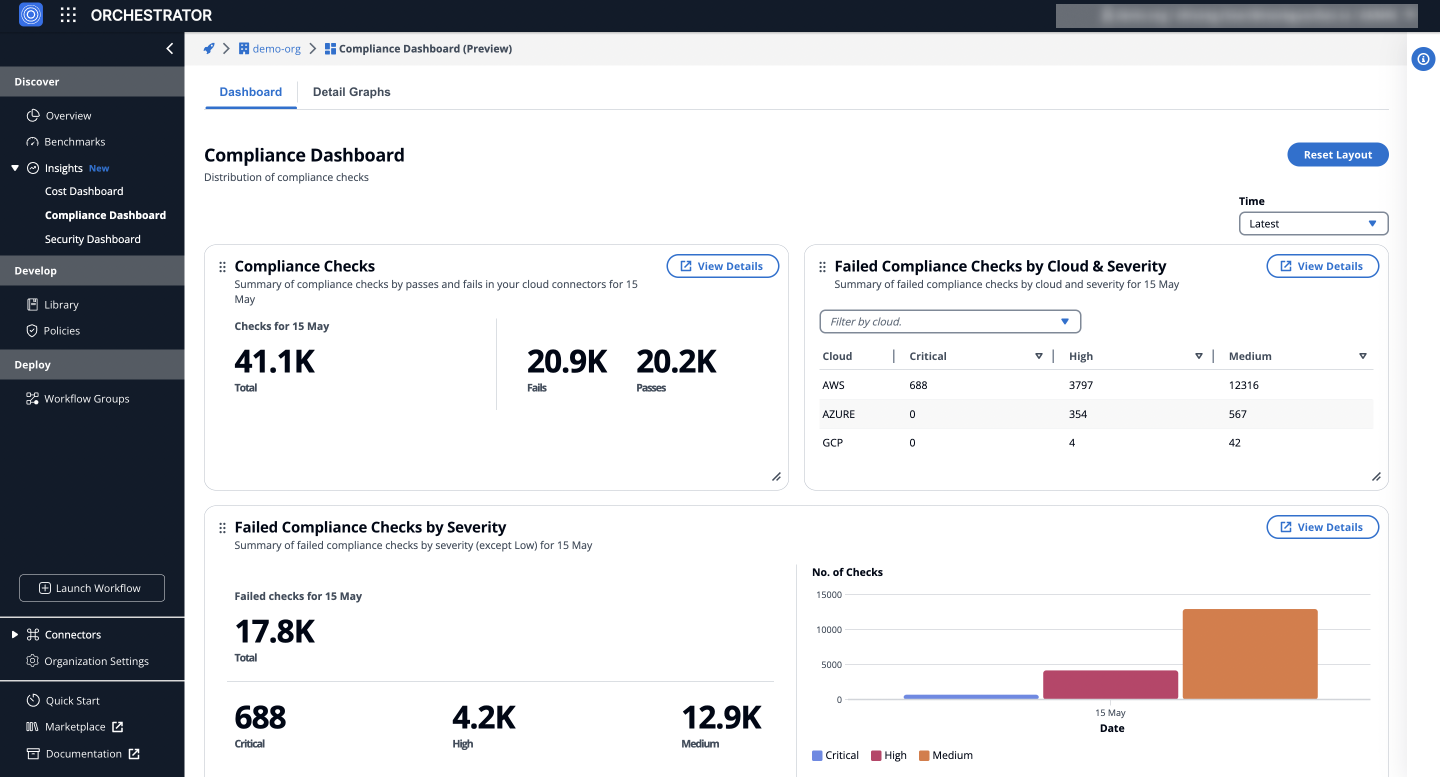Select the Dashboard tab
Viewport: 1440px width, 777px height.
click(x=250, y=91)
